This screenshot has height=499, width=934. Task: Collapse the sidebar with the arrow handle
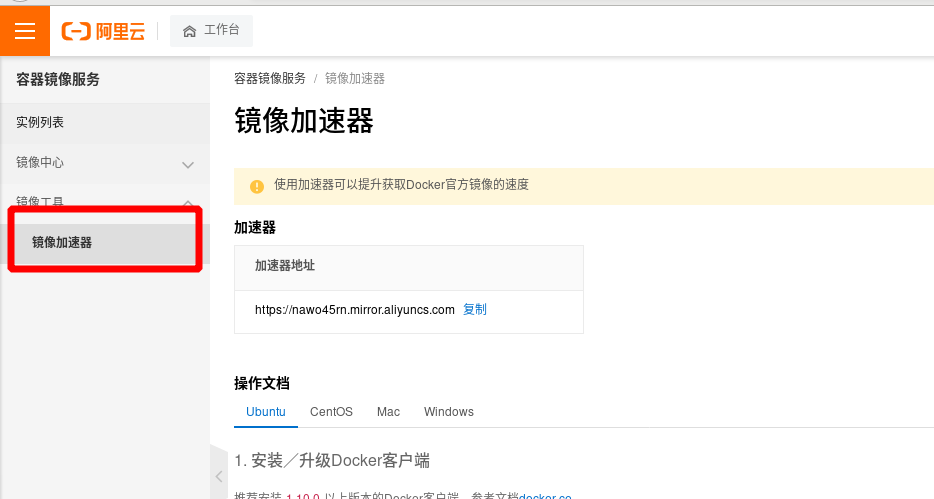pos(219,476)
